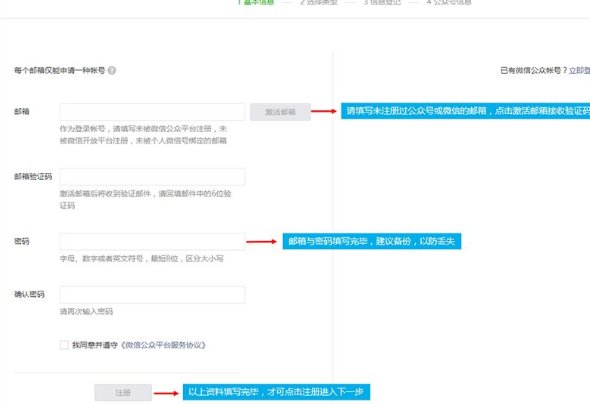Click step 2 选择类型 in progress bar

click(x=319, y=2)
